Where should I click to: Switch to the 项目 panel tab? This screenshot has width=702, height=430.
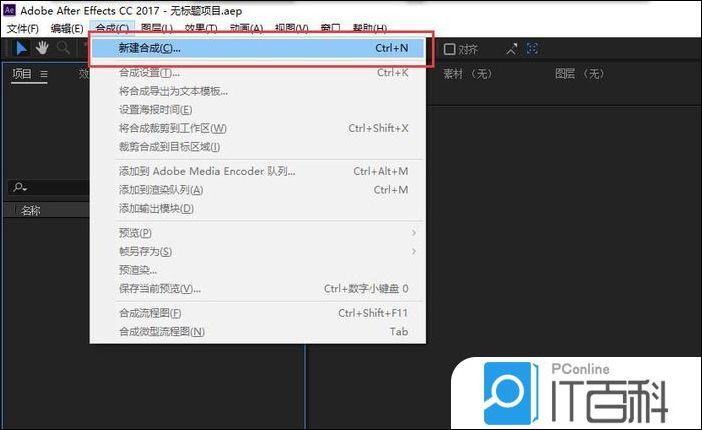(x=22, y=74)
